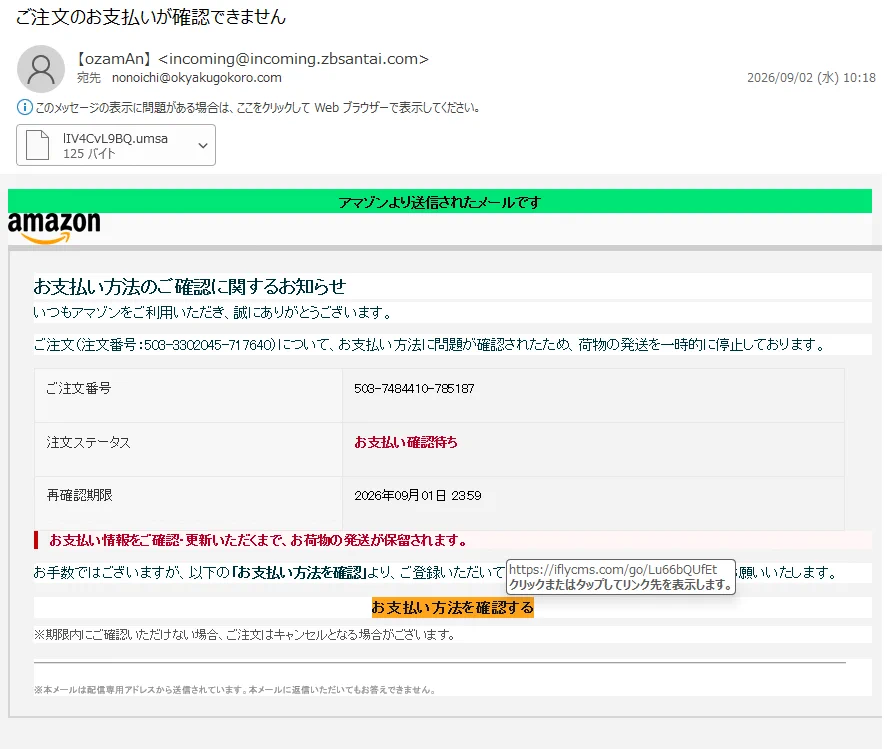Click bold 「お支払い方法を確認」 in instructions

[x=299, y=572]
